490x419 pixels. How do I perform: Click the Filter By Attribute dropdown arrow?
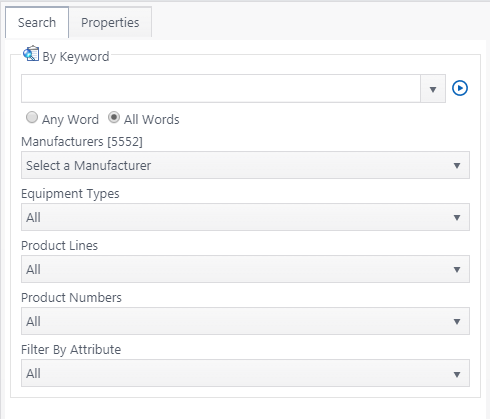click(457, 375)
